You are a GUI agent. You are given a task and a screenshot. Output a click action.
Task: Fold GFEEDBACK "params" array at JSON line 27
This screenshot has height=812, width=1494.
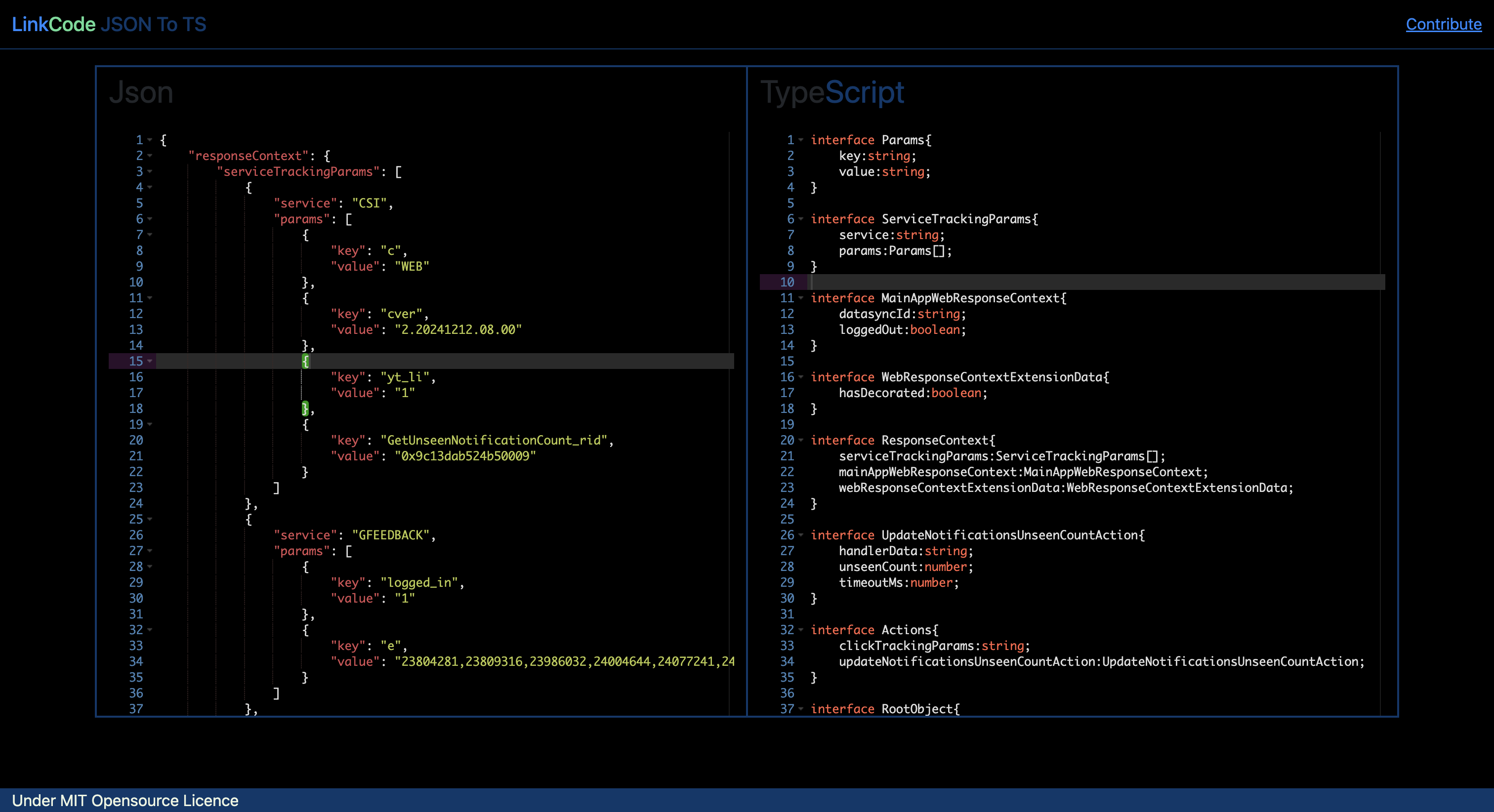tap(150, 551)
